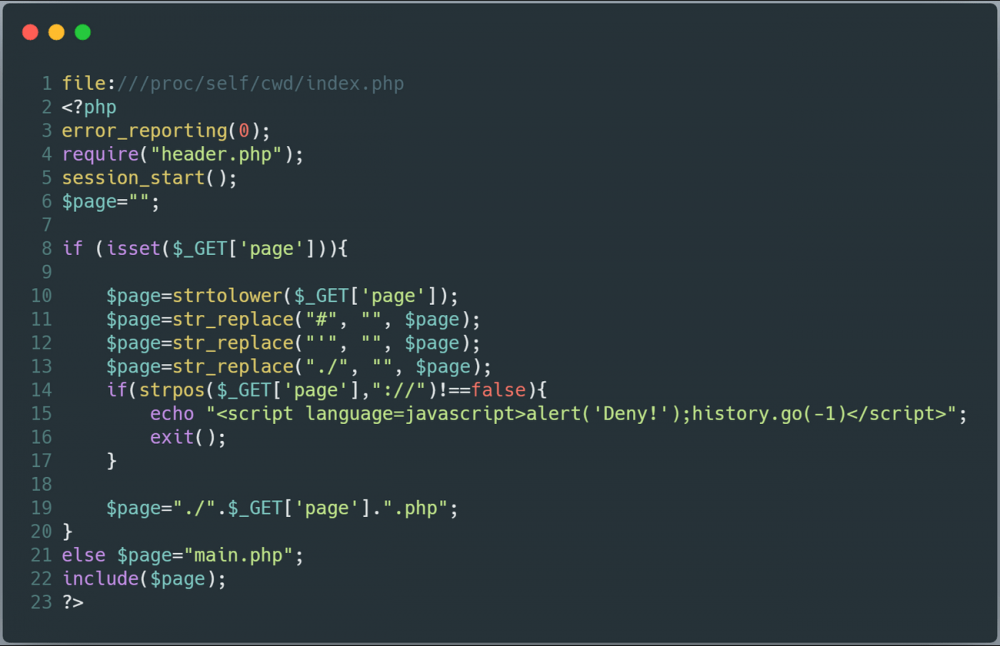The height and width of the screenshot is (646, 1000).
Task: Click the echo keyword on line 15
Action: (x=172, y=414)
